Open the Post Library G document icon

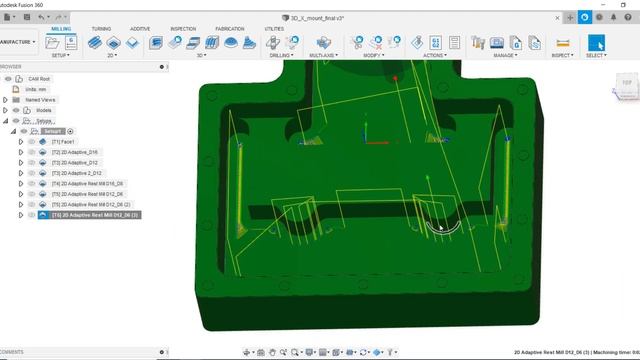click(516, 42)
